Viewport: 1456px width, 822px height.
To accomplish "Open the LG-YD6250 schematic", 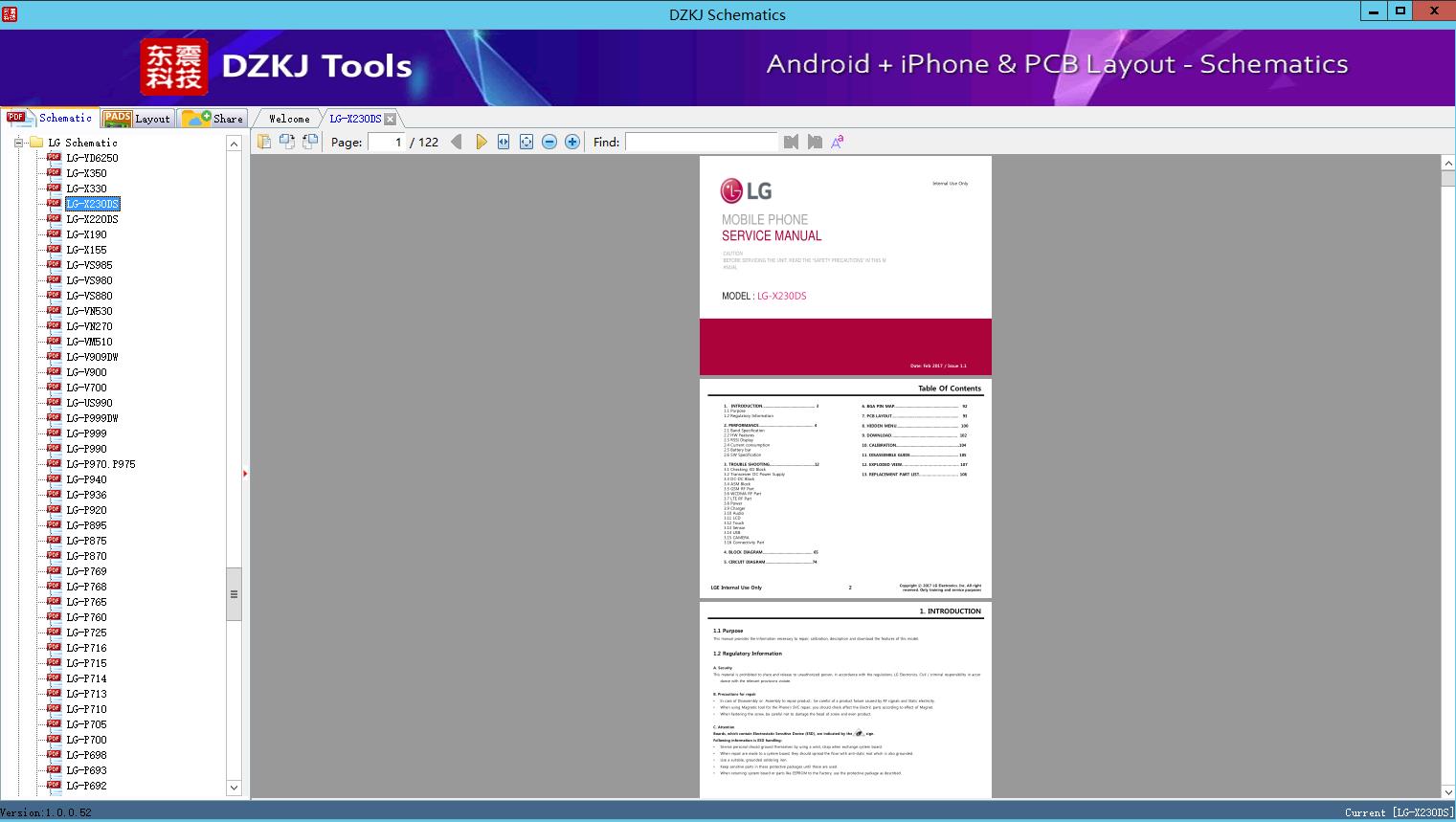I will click(92, 158).
